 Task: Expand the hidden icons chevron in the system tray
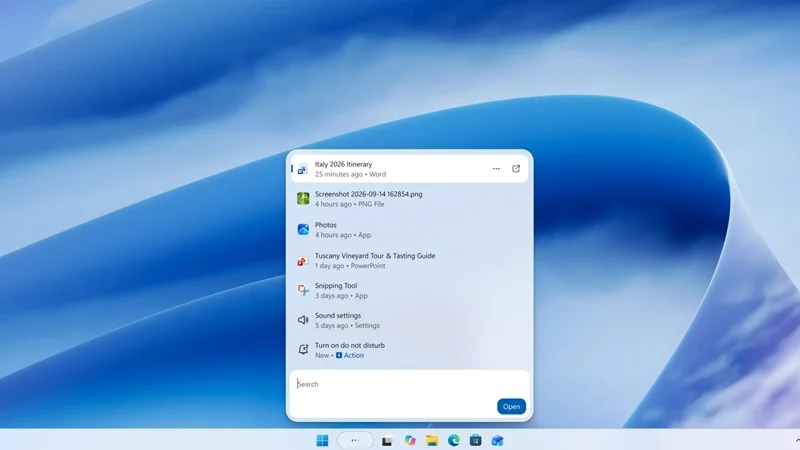click(797, 440)
